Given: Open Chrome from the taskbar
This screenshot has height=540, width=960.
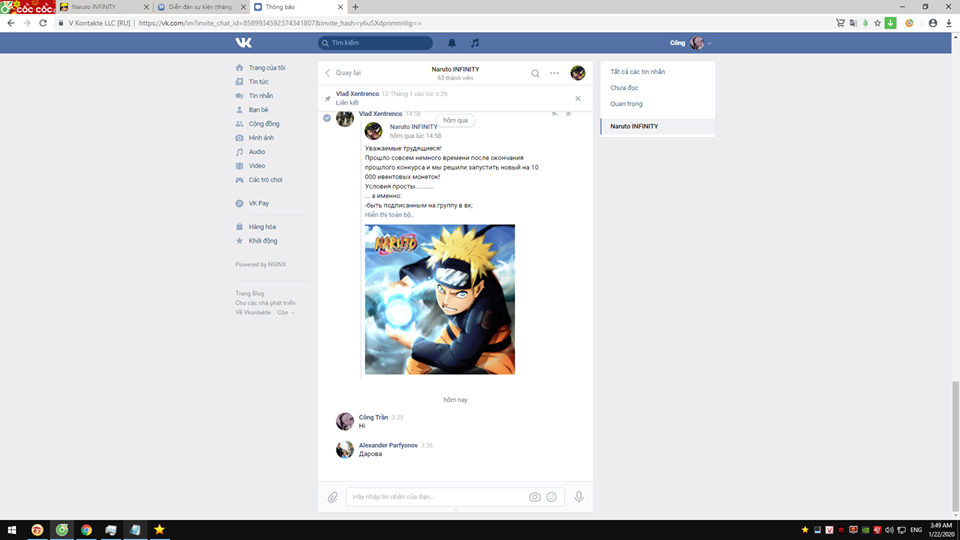Looking at the screenshot, I should pos(86,530).
